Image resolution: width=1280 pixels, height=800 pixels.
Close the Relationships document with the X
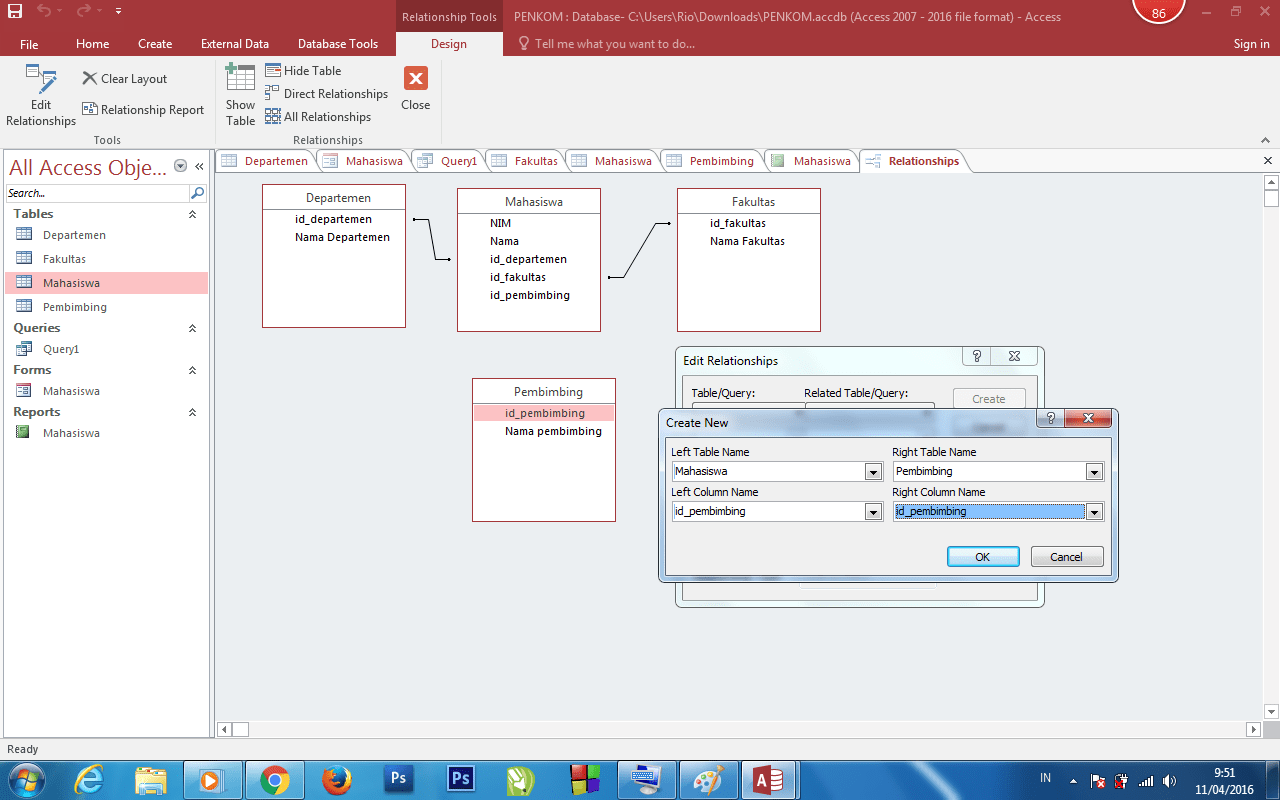pos(1268,161)
